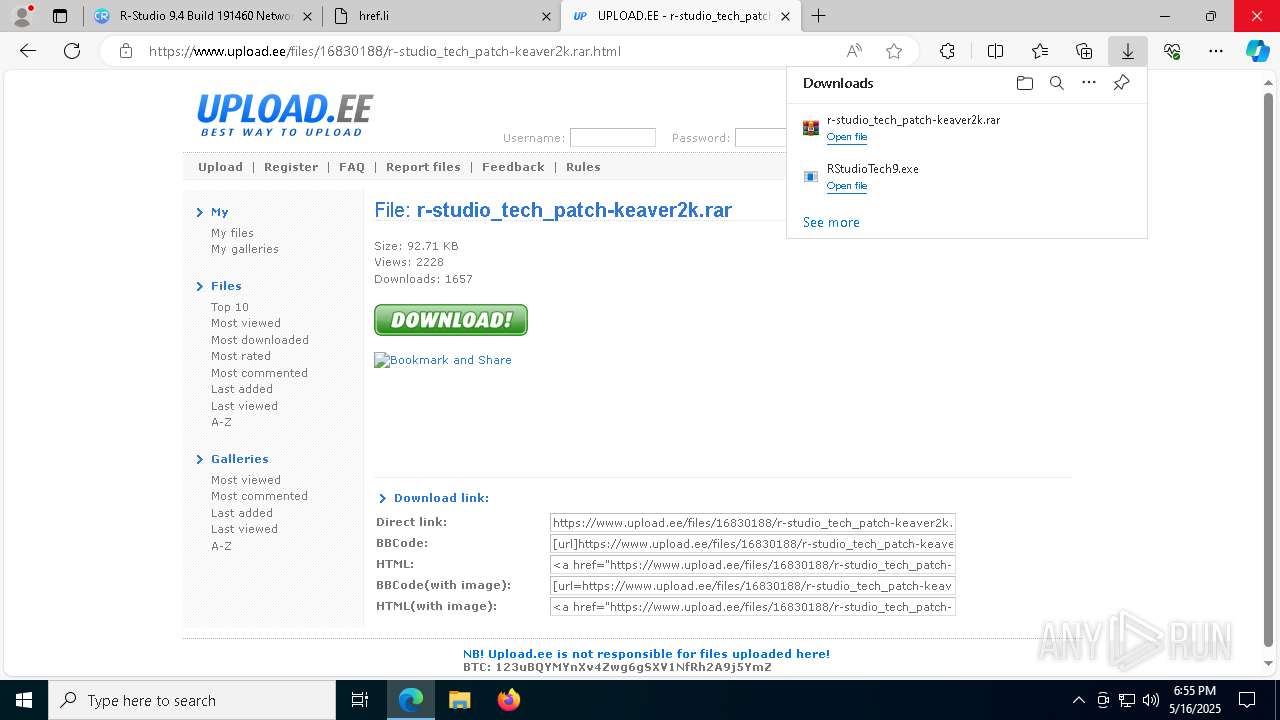
Task: Click Register in site menu
Action: click(291, 167)
